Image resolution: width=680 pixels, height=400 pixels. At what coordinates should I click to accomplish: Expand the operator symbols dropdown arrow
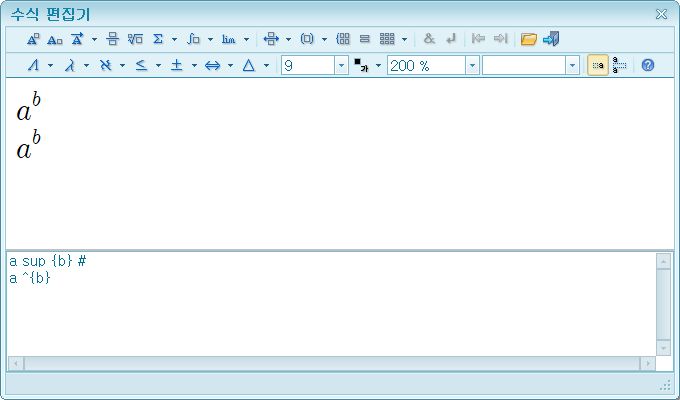pos(194,66)
